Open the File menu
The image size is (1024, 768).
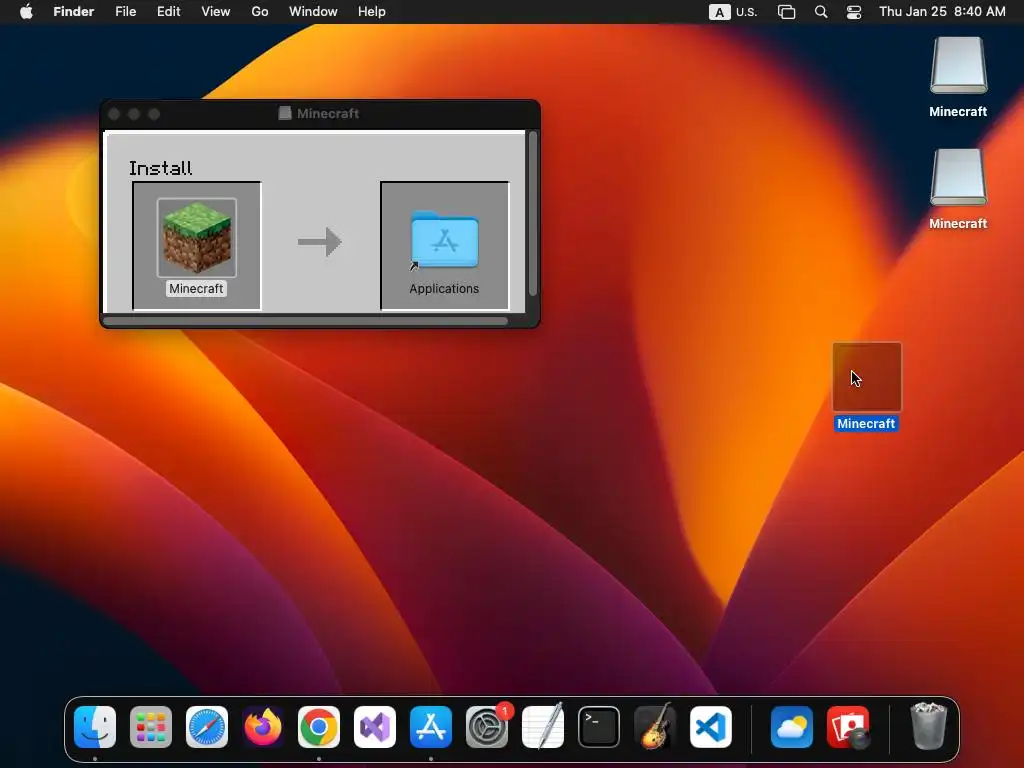(x=125, y=12)
